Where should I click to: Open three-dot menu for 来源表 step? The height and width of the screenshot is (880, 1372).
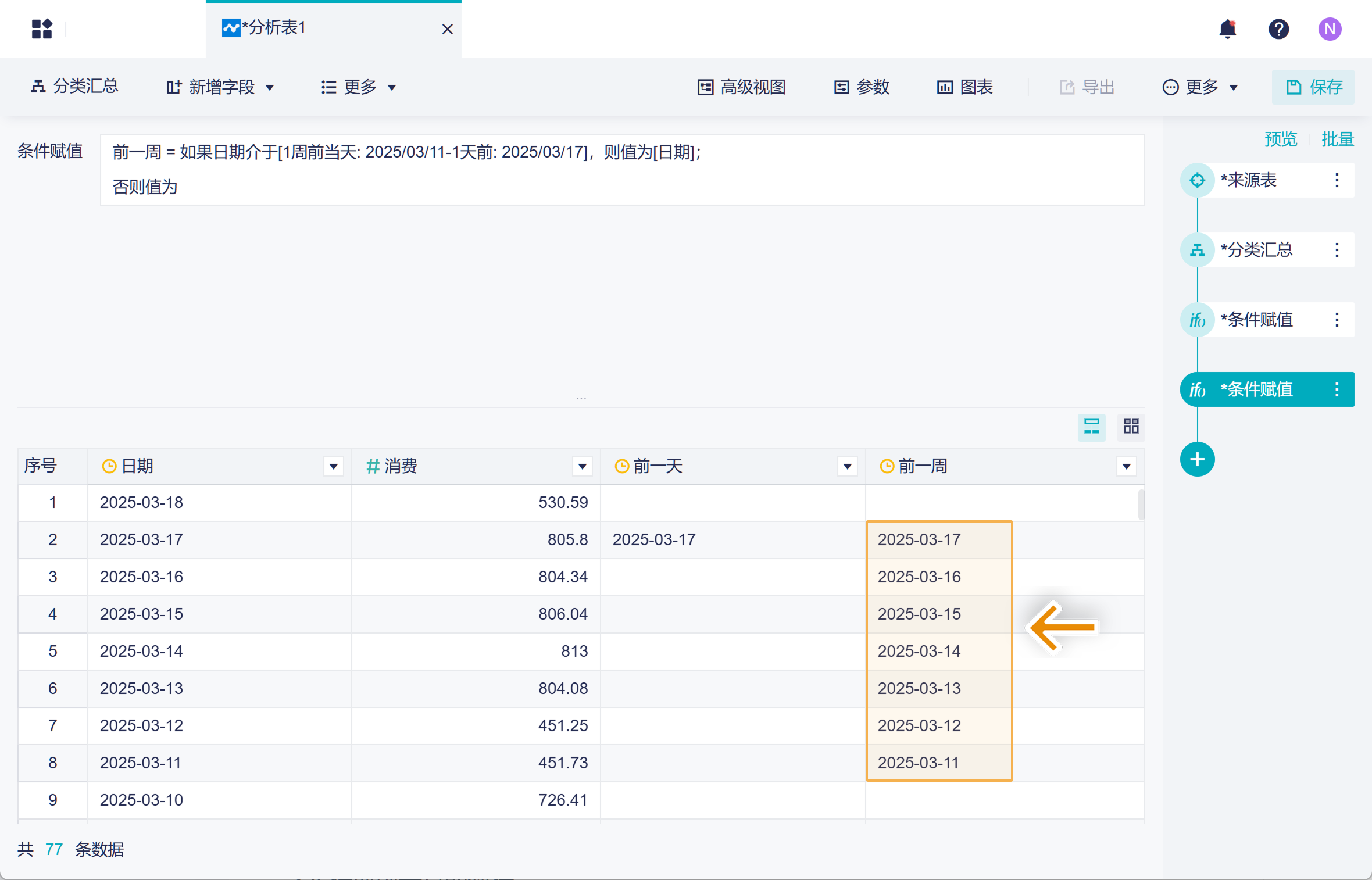coord(1337,180)
